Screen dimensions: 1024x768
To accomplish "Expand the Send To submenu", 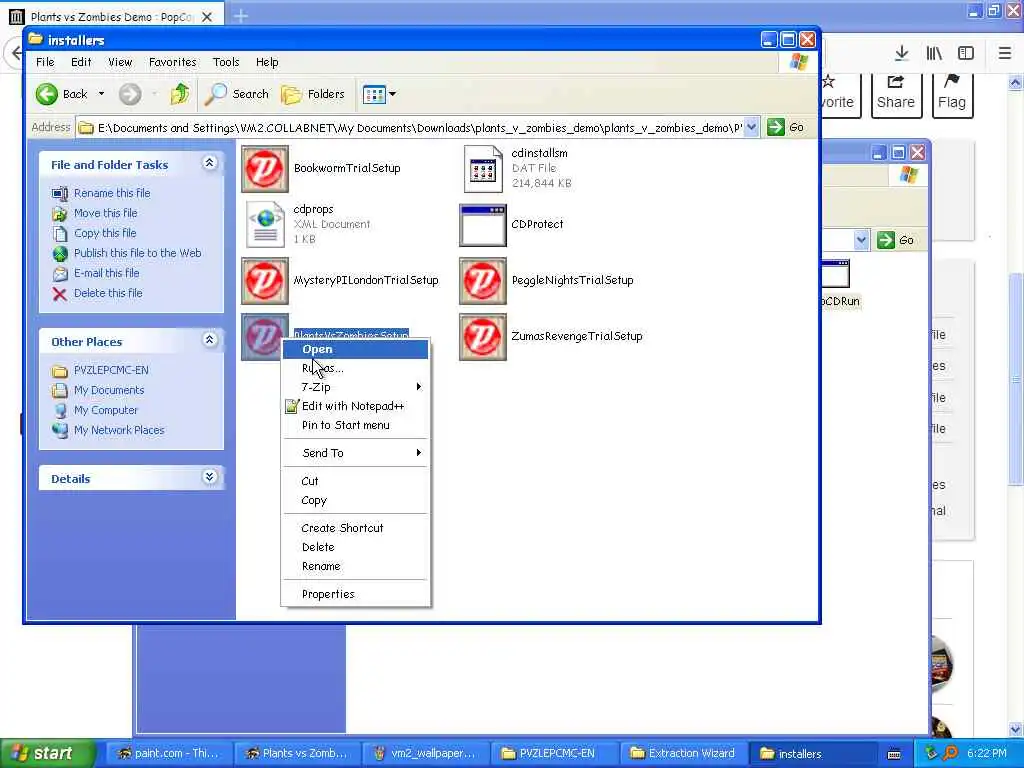I will pos(355,453).
